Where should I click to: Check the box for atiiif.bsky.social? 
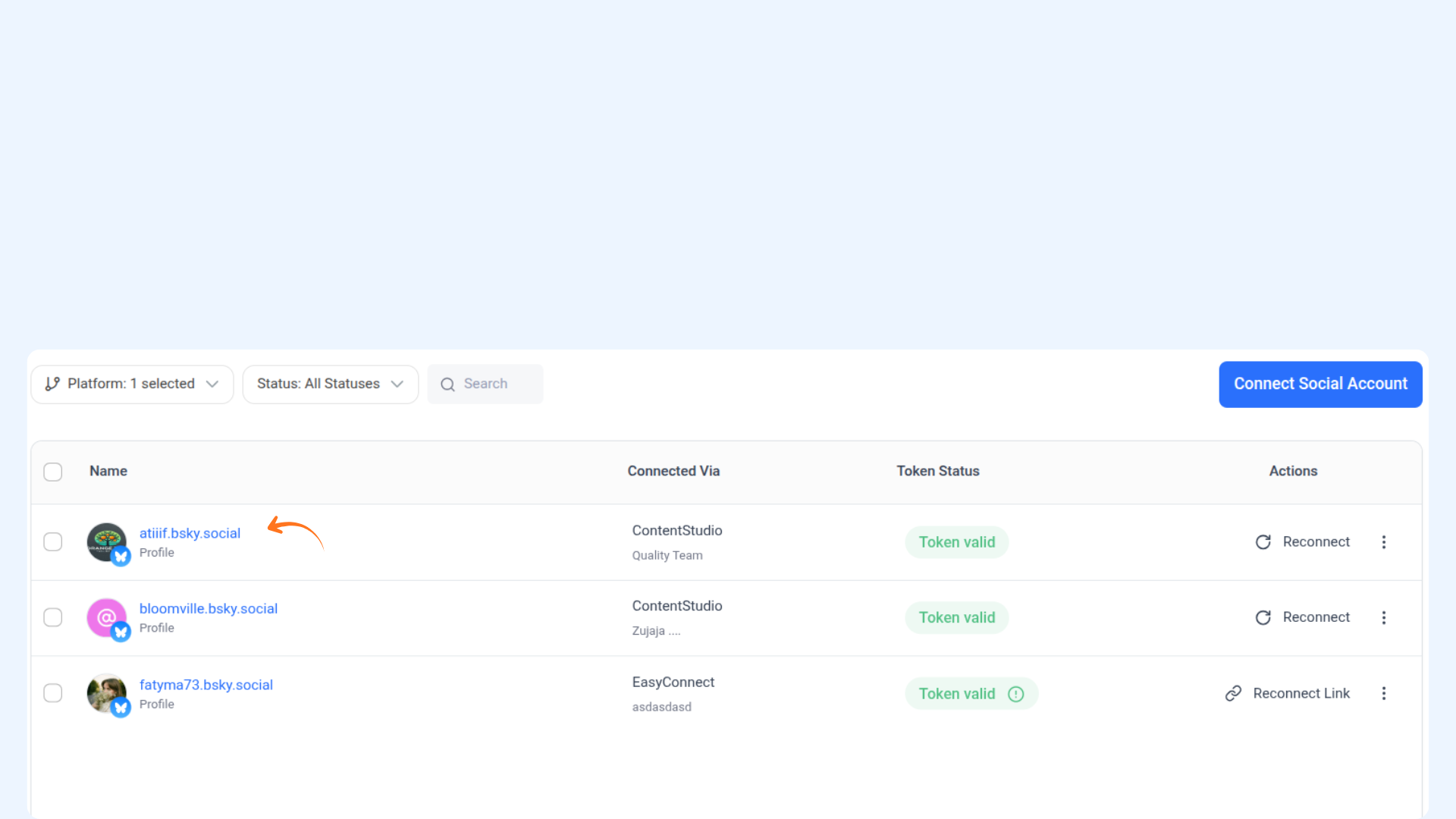click(x=53, y=542)
